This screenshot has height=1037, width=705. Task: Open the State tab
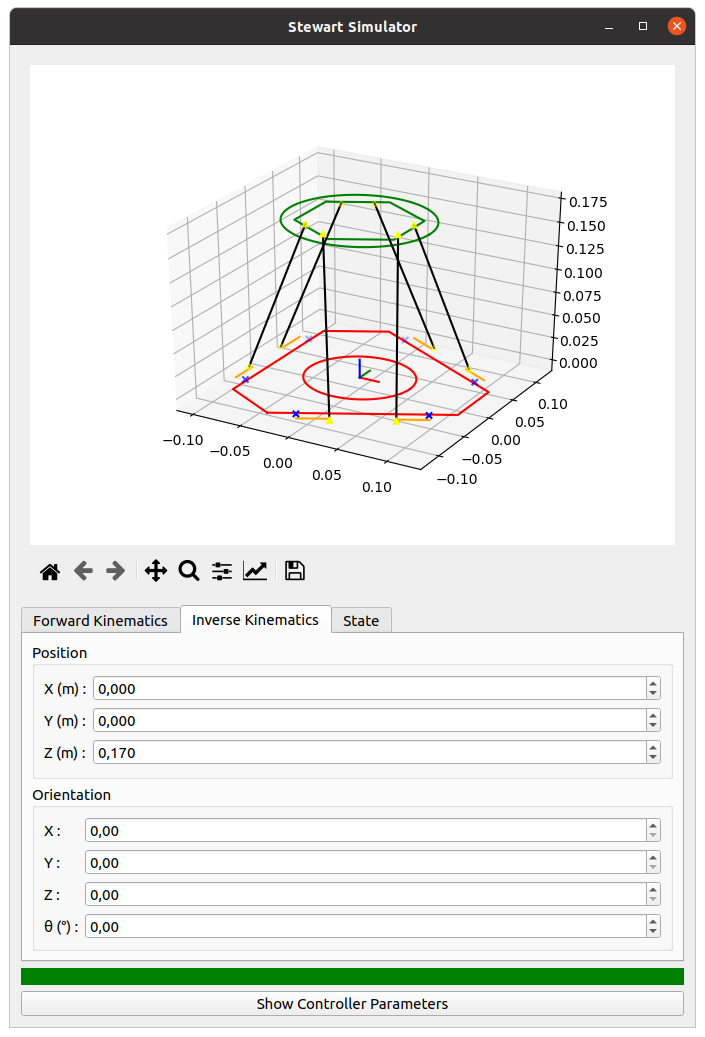click(x=361, y=620)
